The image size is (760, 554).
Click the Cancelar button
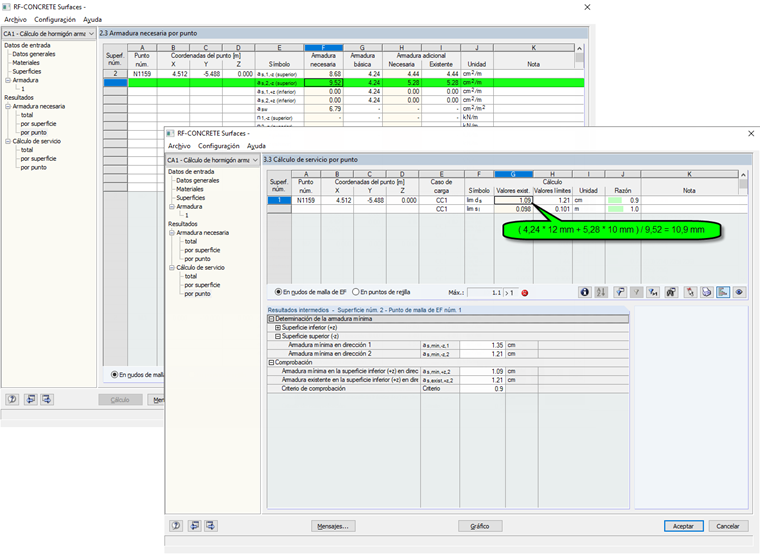[728, 526]
